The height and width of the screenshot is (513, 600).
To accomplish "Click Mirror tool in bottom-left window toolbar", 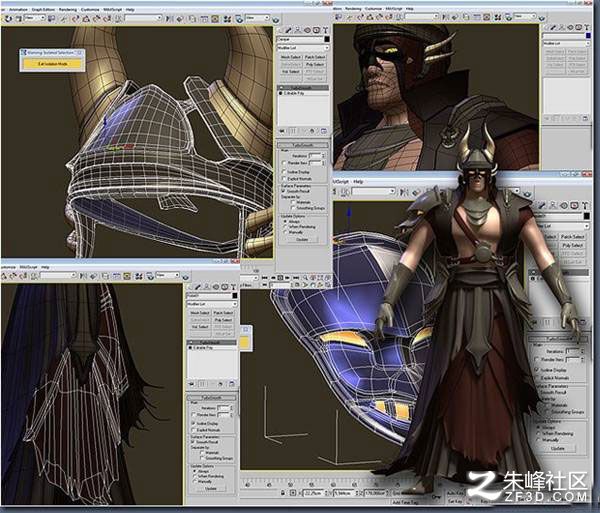I will click(x=83, y=276).
